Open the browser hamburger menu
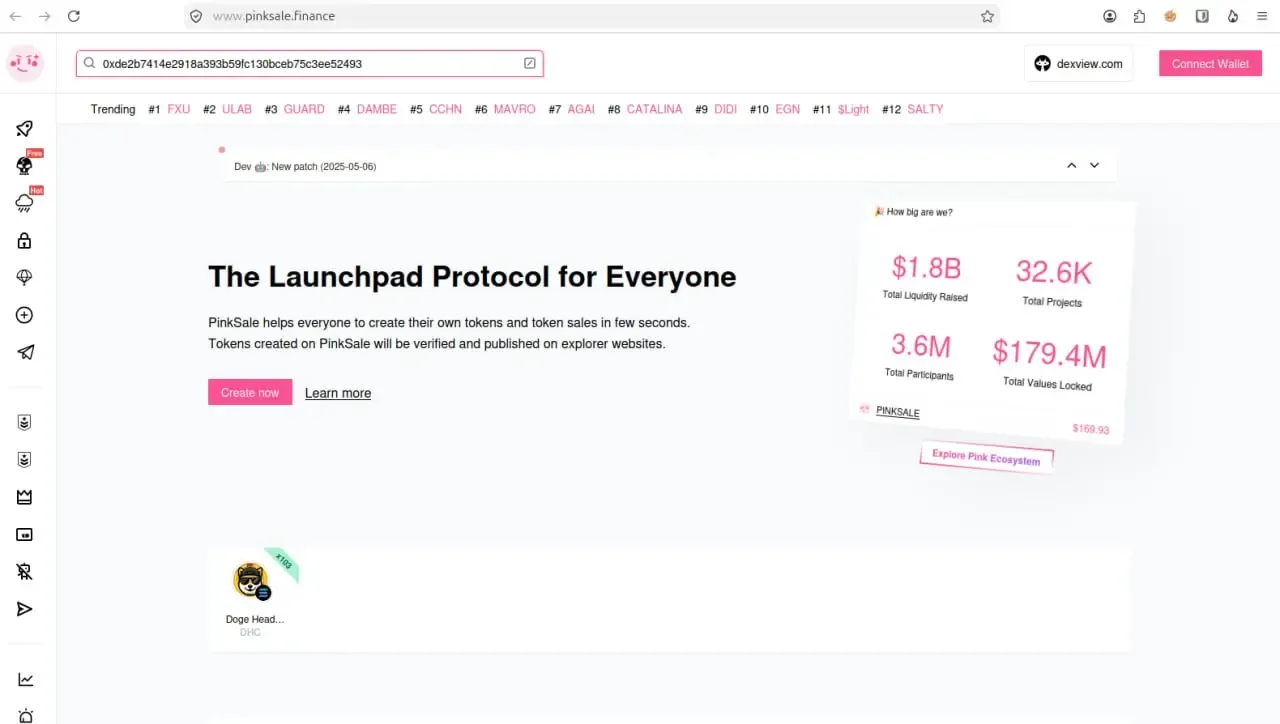This screenshot has height=724, width=1280. pyautogui.click(x=1263, y=16)
